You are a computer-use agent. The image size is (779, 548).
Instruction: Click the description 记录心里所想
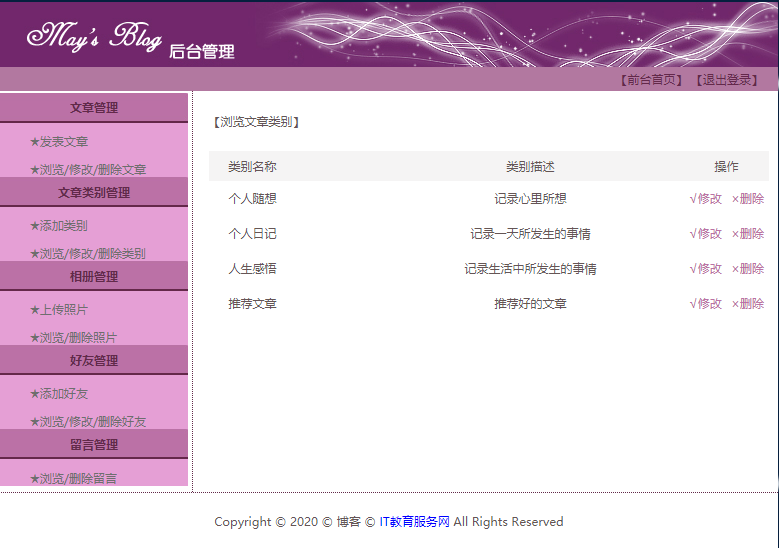(x=530, y=199)
